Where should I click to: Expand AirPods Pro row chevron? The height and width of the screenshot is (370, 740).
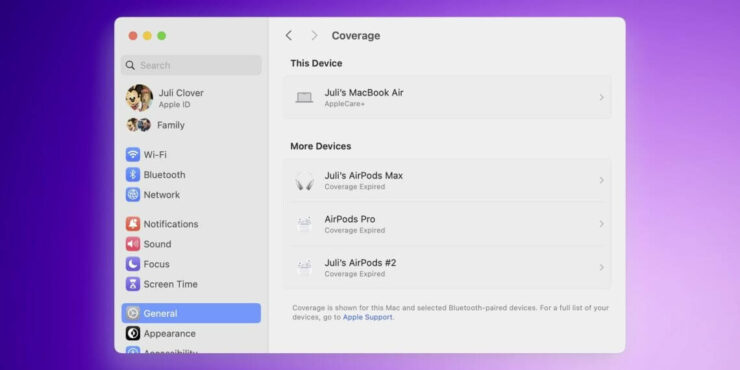coord(601,224)
